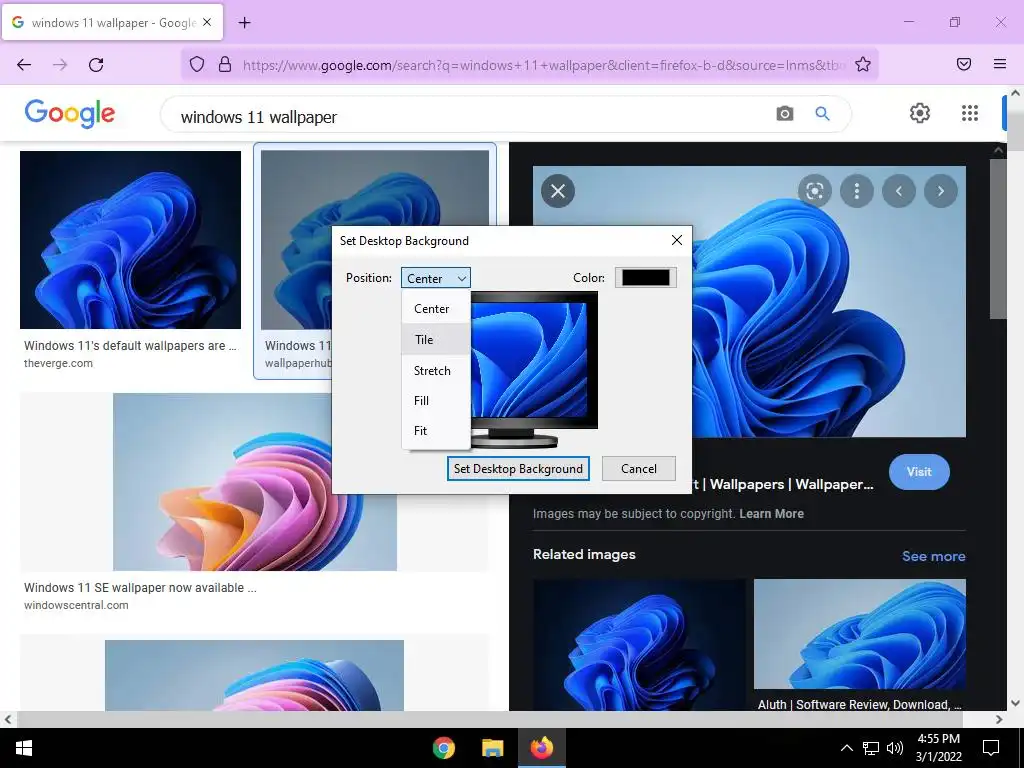Open the black Color swatch picker
This screenshot has height=768, width=1024.
point(645,278)
